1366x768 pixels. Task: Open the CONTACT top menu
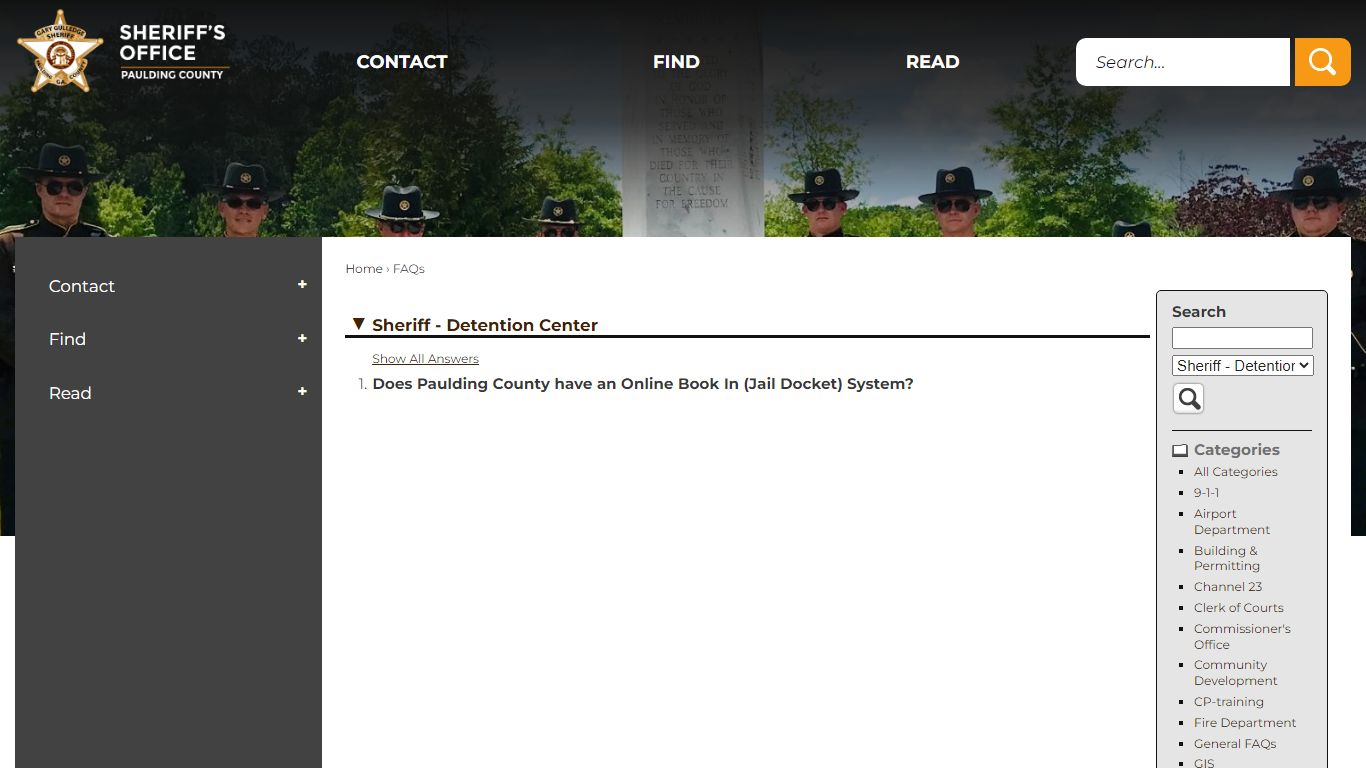[402, 62]
